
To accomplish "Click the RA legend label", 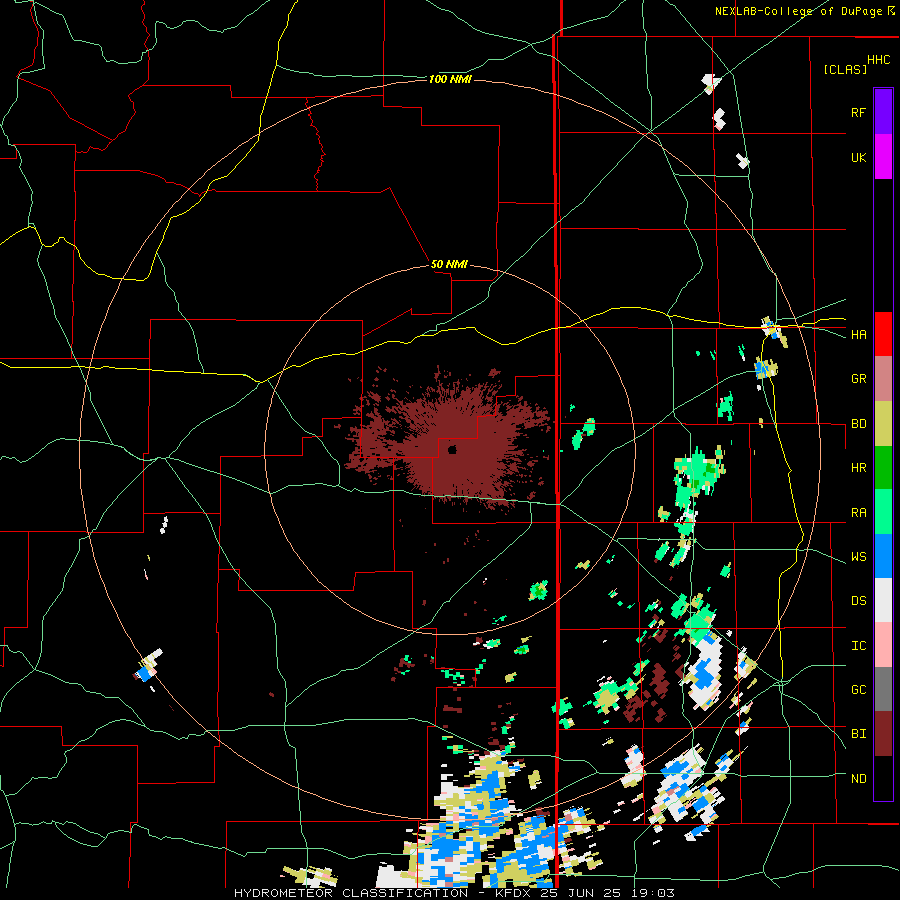I will click(858, 513).
